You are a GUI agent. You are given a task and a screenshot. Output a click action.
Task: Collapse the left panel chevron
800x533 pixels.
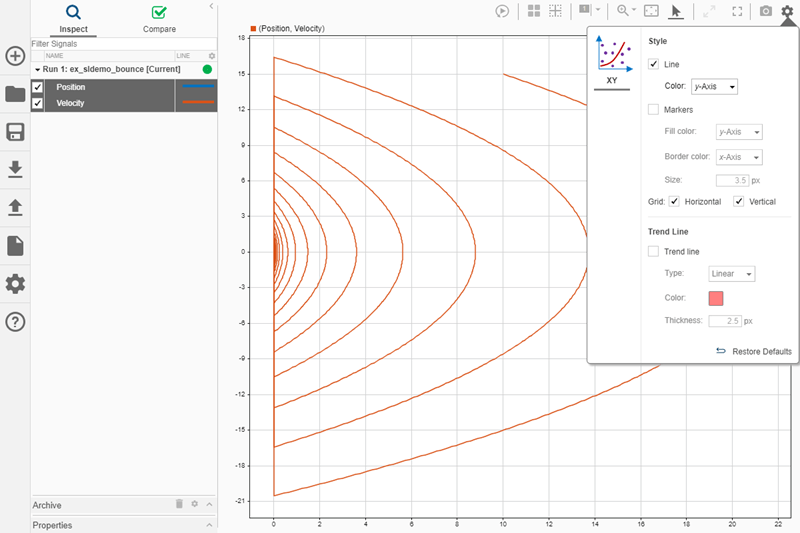[x=211, y=6]
